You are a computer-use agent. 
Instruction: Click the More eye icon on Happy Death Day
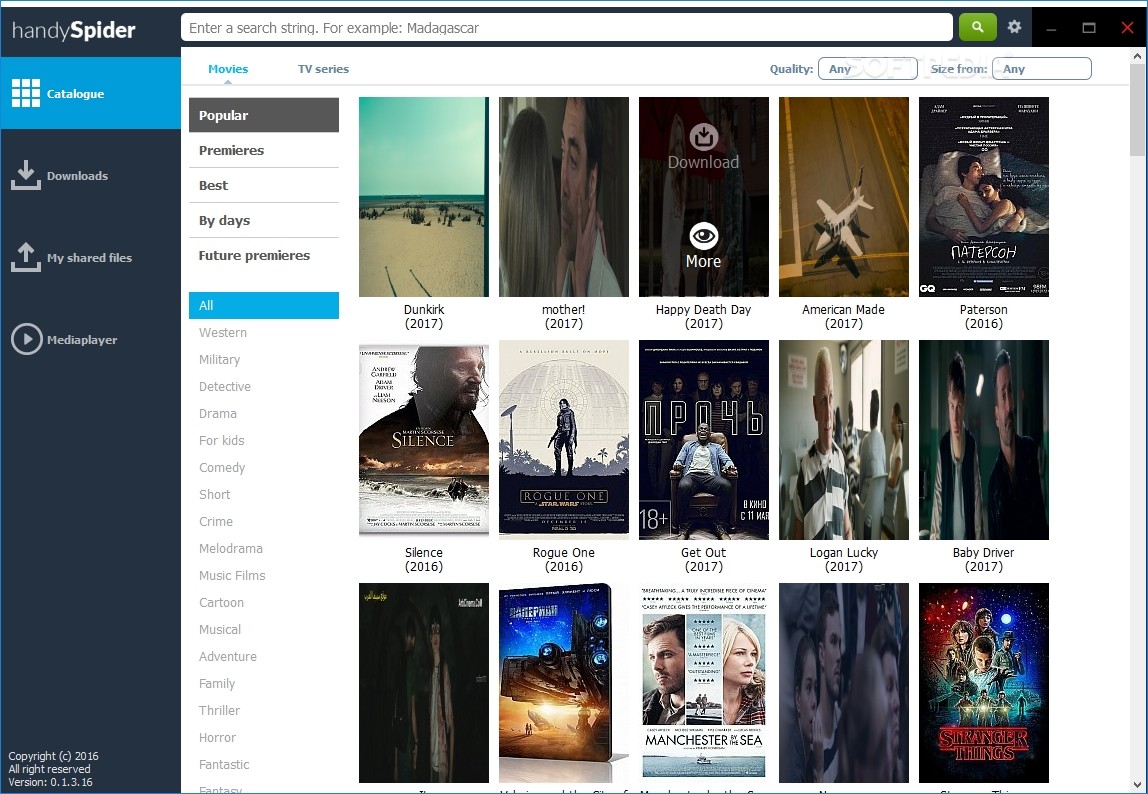click(x=704, y=236)
